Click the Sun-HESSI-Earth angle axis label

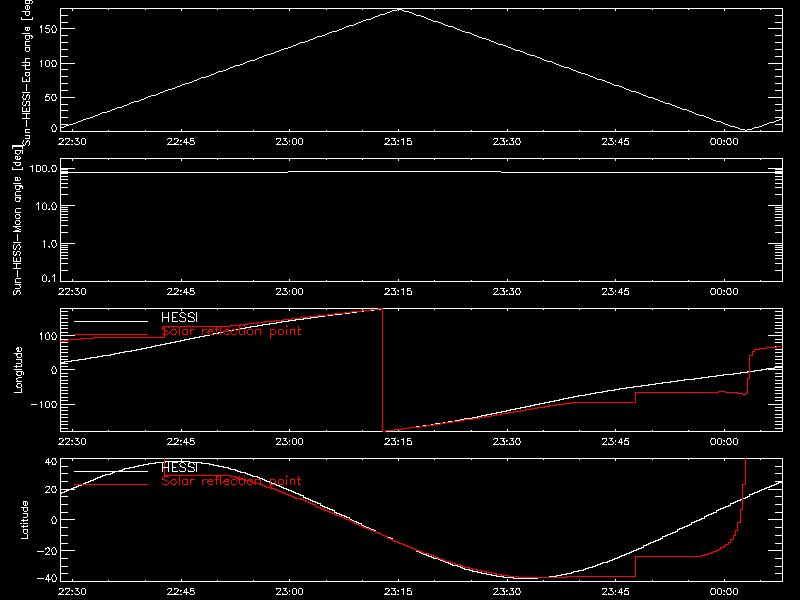tap(27, 72)
